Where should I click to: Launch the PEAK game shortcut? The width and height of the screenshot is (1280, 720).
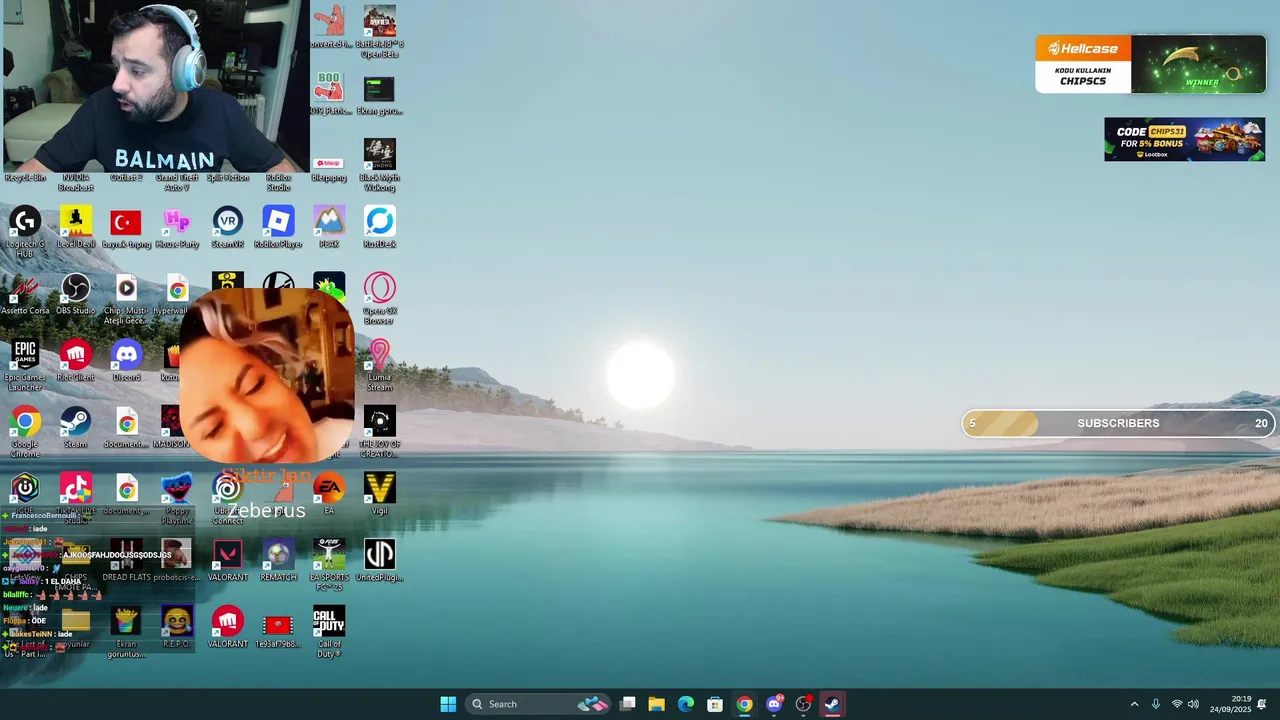coord(329,227)
